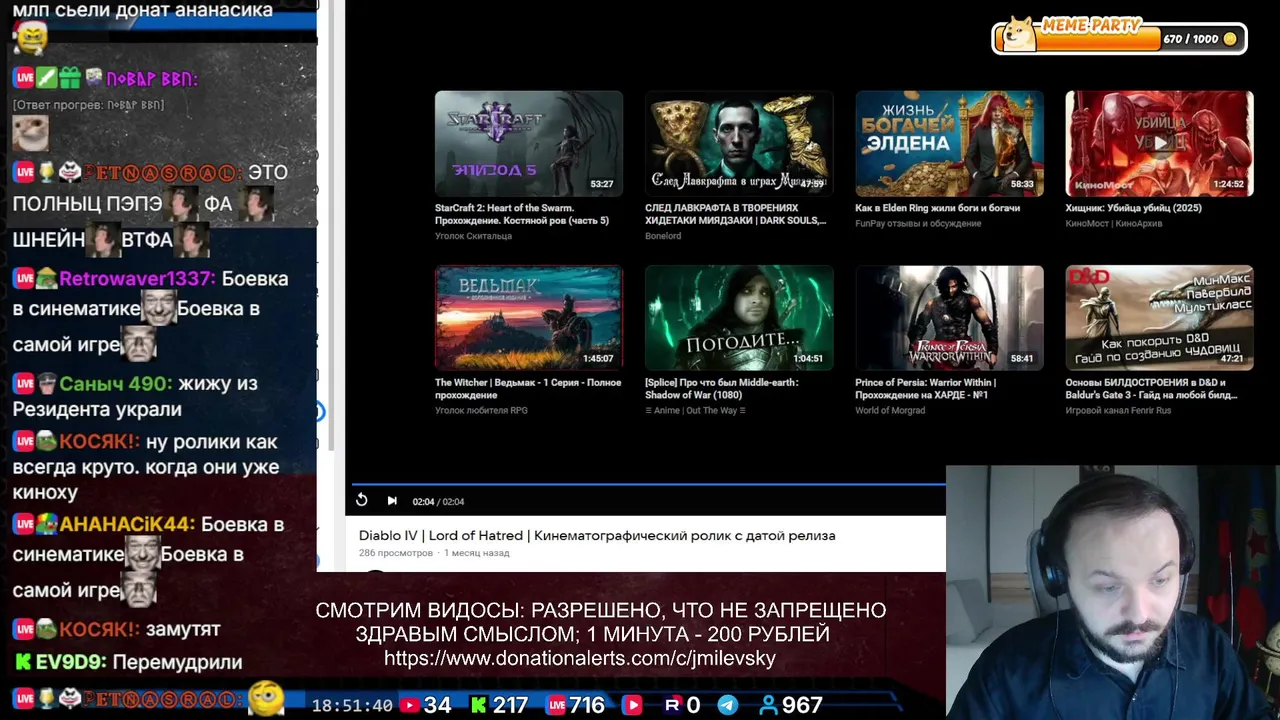Click the Santa hat emoji atop chat
The image size is (1280, 720).
click(x=30, y=38)
